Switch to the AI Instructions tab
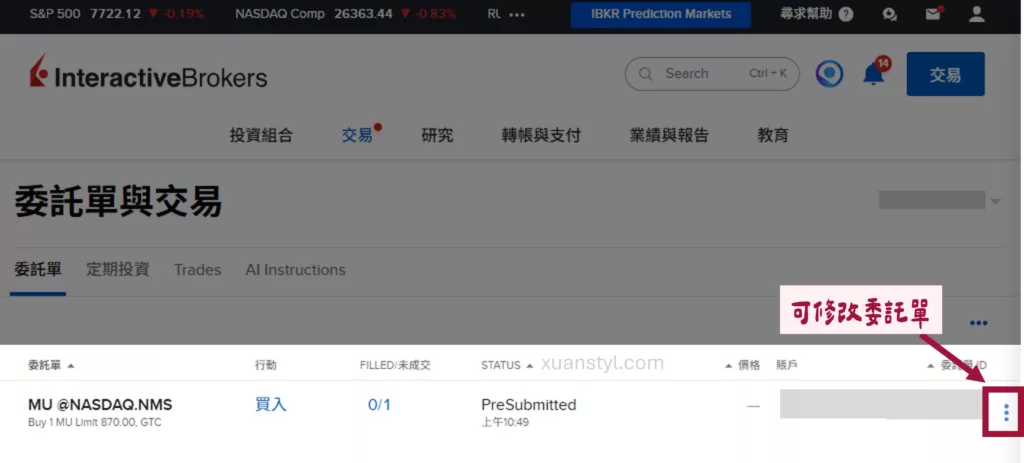The width and height of the screenshot is (1024, 463). coord(295,270)
